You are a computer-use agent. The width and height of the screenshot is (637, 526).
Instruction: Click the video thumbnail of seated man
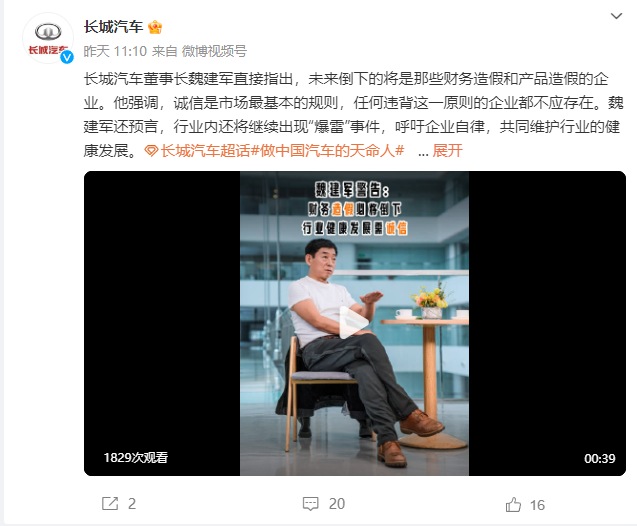(x=354, y=324)
